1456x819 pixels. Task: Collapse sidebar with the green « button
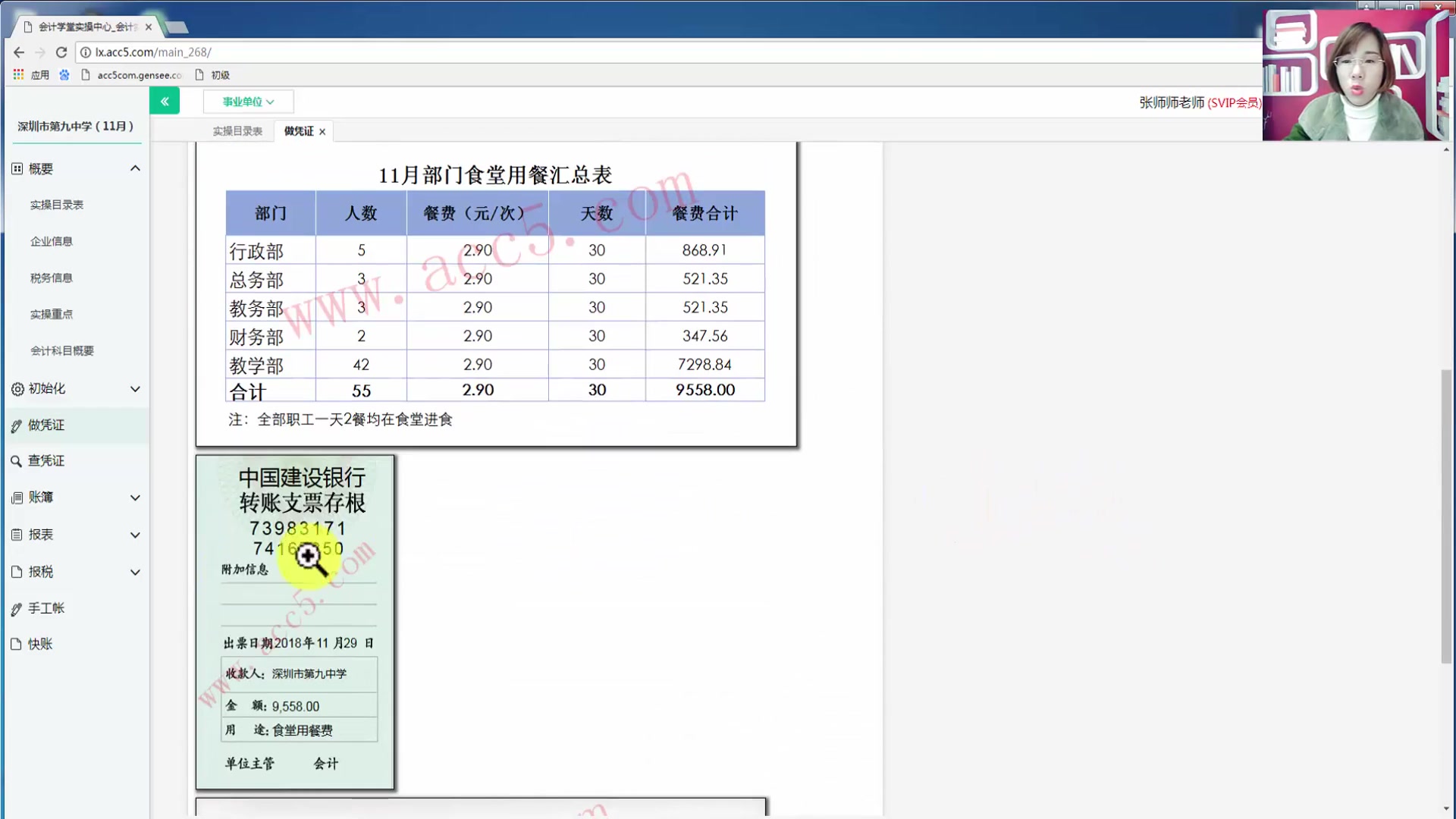[x=165, y=100]
